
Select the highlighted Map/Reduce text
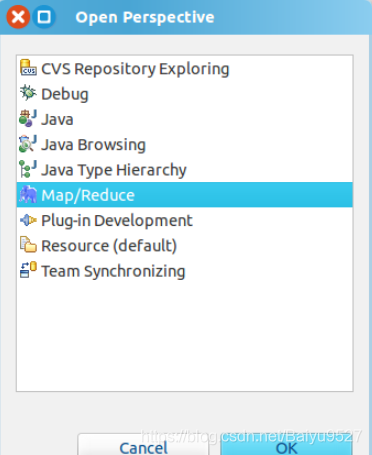88,195
